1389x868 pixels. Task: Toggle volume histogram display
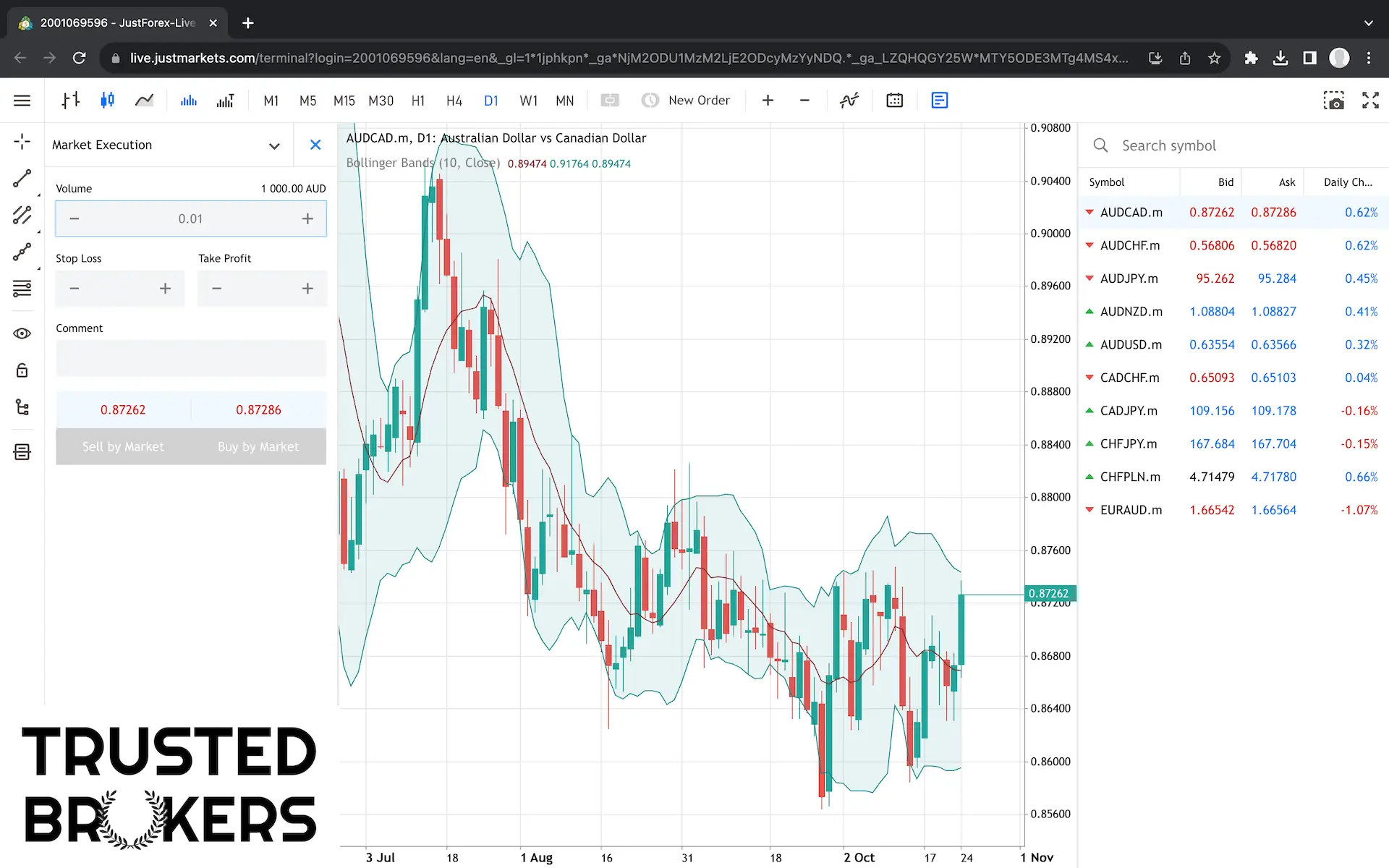(x=188, y=100)
